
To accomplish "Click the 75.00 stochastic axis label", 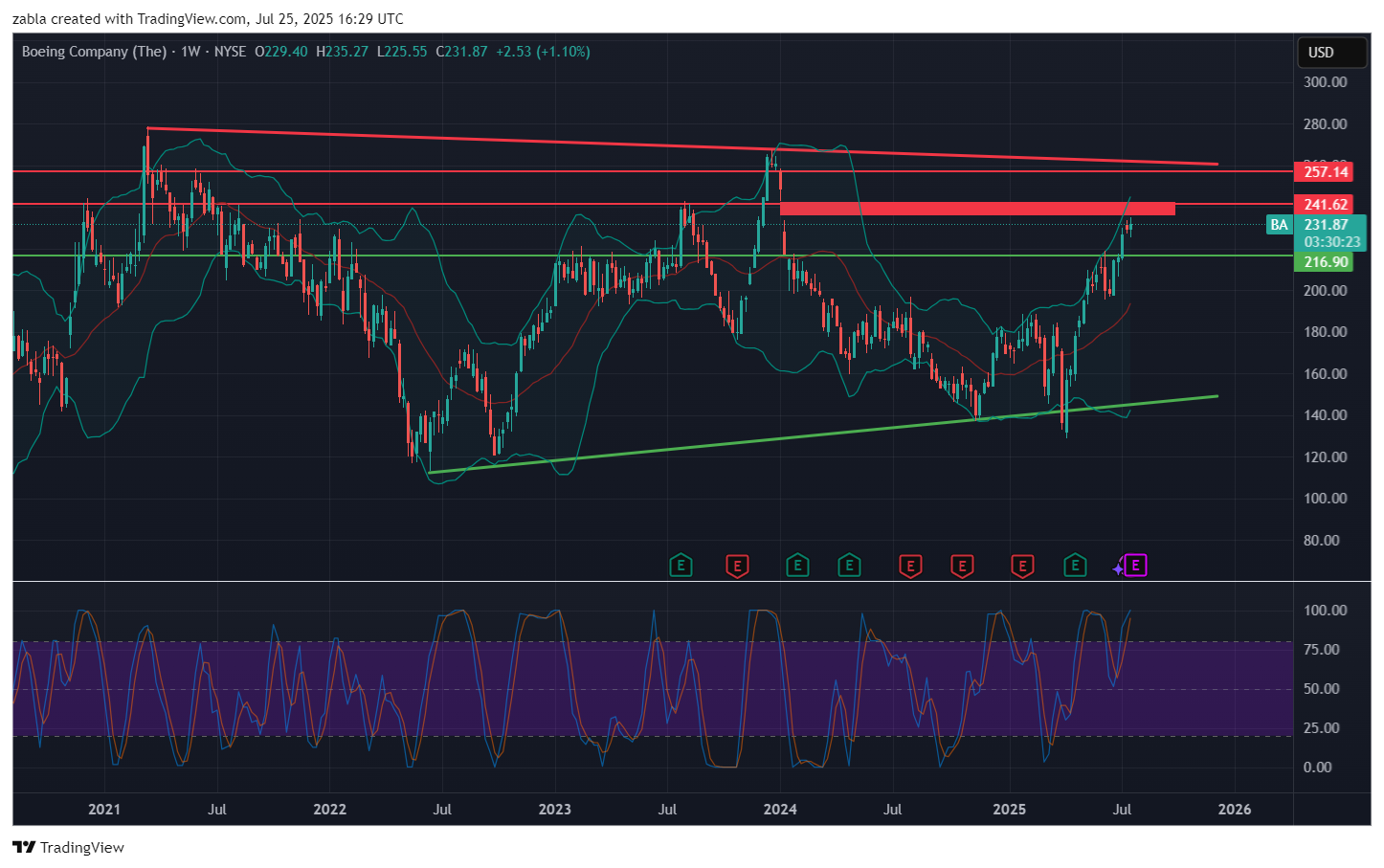I will tap(1321, 650).
